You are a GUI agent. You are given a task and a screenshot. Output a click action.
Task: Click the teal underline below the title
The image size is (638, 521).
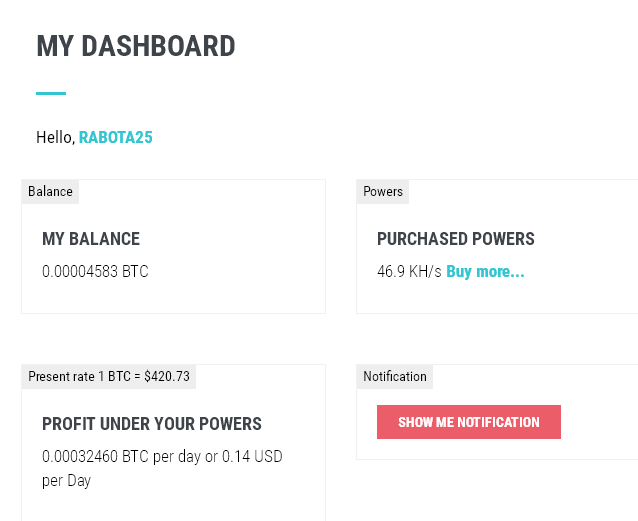(x=51, y=93)
